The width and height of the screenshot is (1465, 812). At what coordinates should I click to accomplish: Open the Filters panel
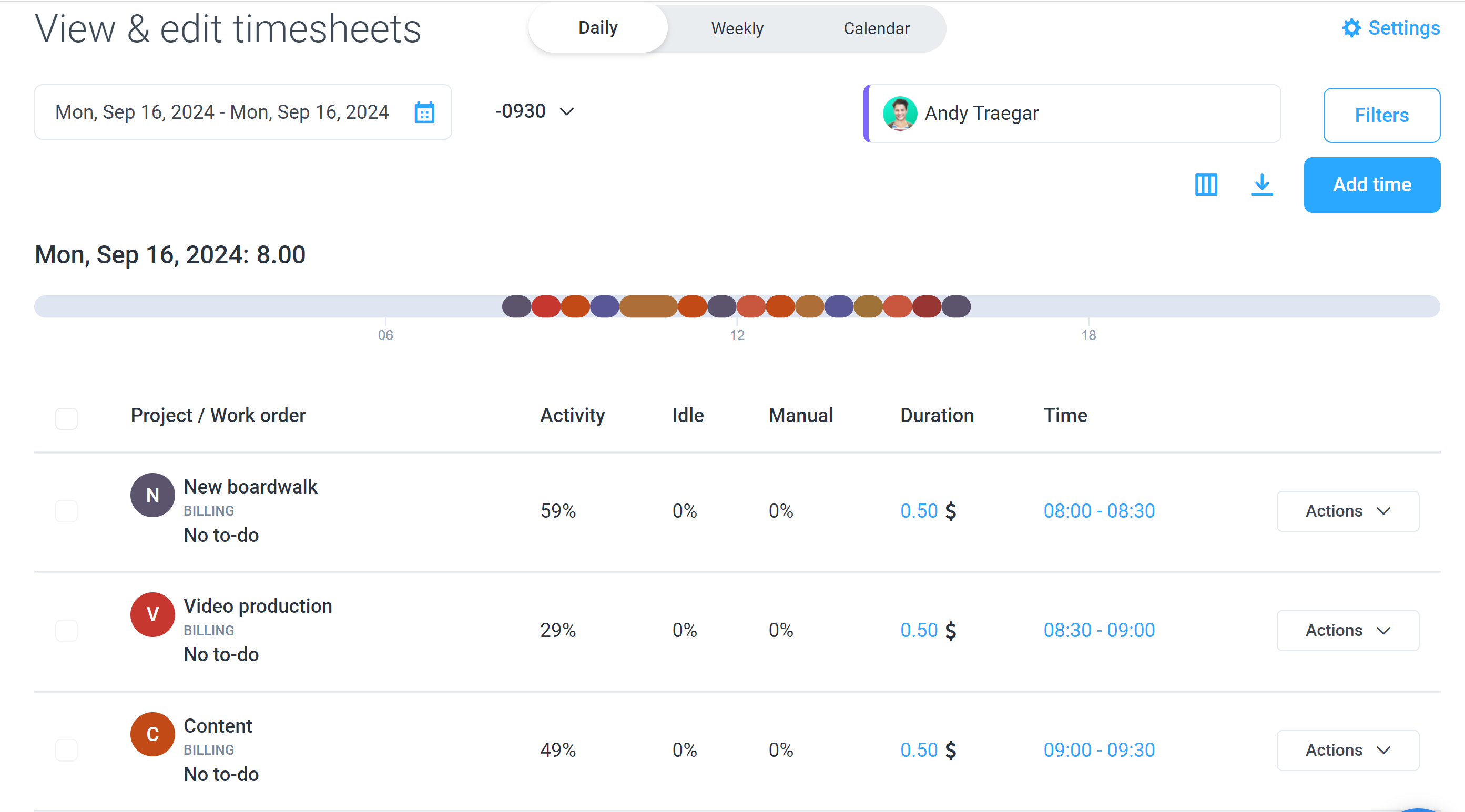click(x=1382, y=115)
